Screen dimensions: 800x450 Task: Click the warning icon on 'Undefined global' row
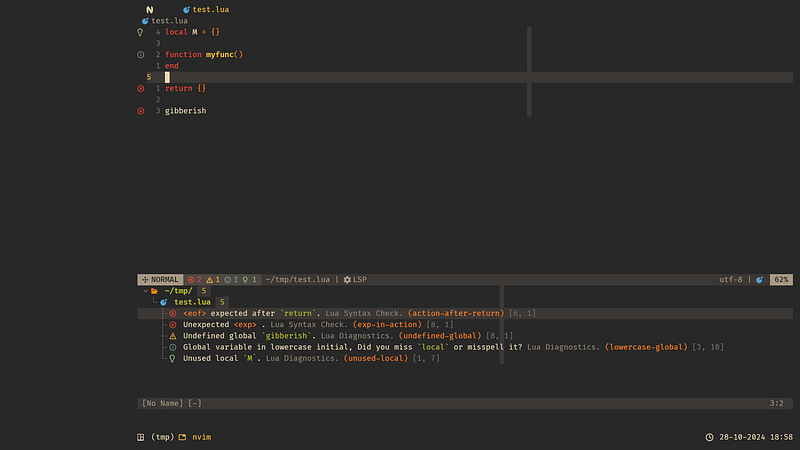(173, 336)
